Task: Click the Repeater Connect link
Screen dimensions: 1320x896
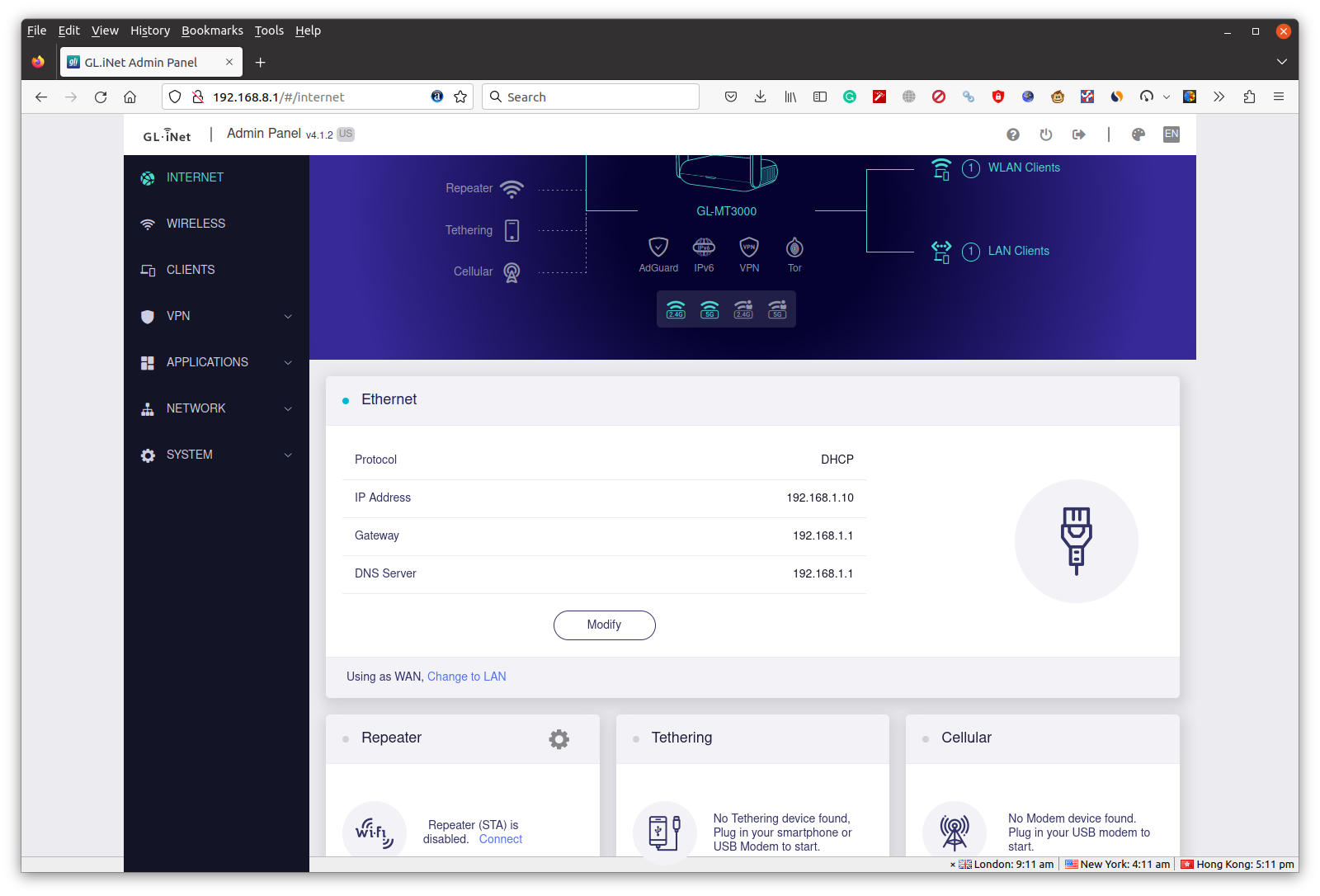Action: click(501, 839)
